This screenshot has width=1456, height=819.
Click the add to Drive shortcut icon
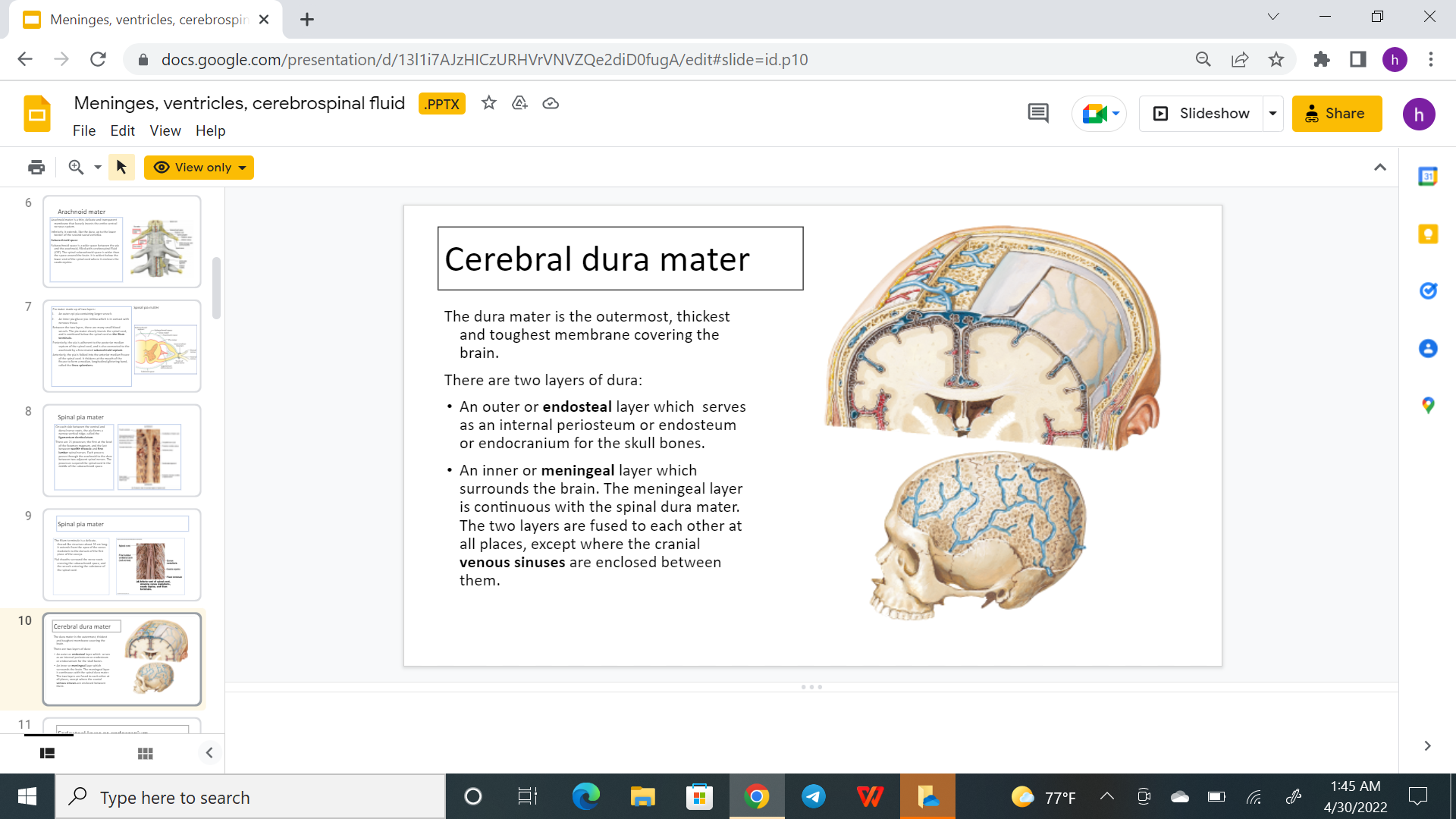[x=519, y=103]
